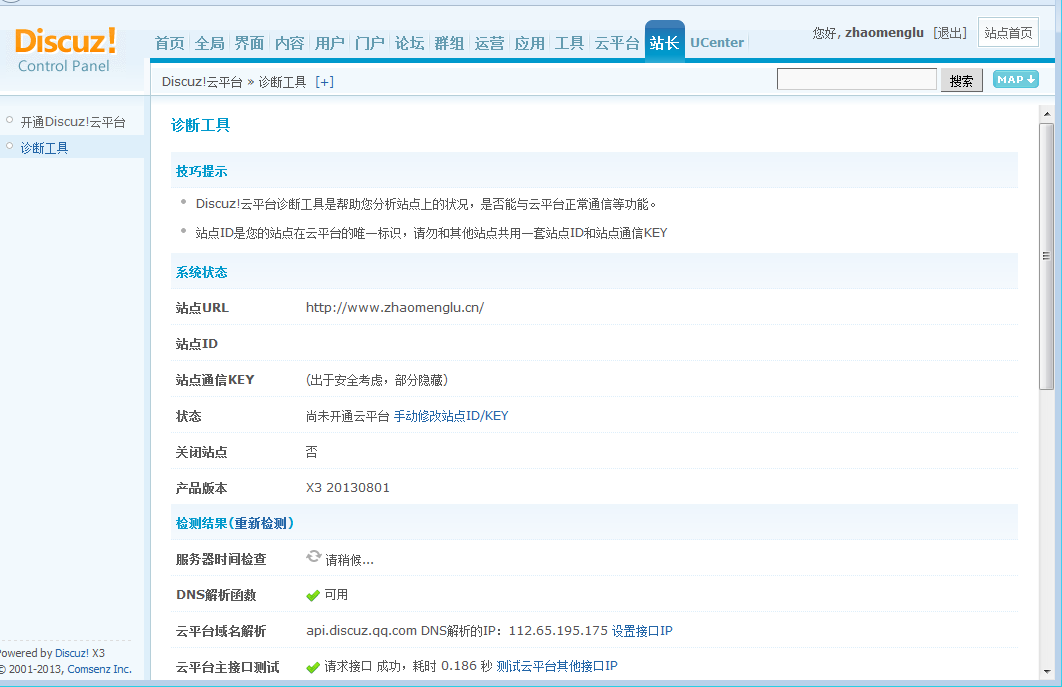
Task: Click the 设置接口IP link
Action: click(x=641, y=631)
